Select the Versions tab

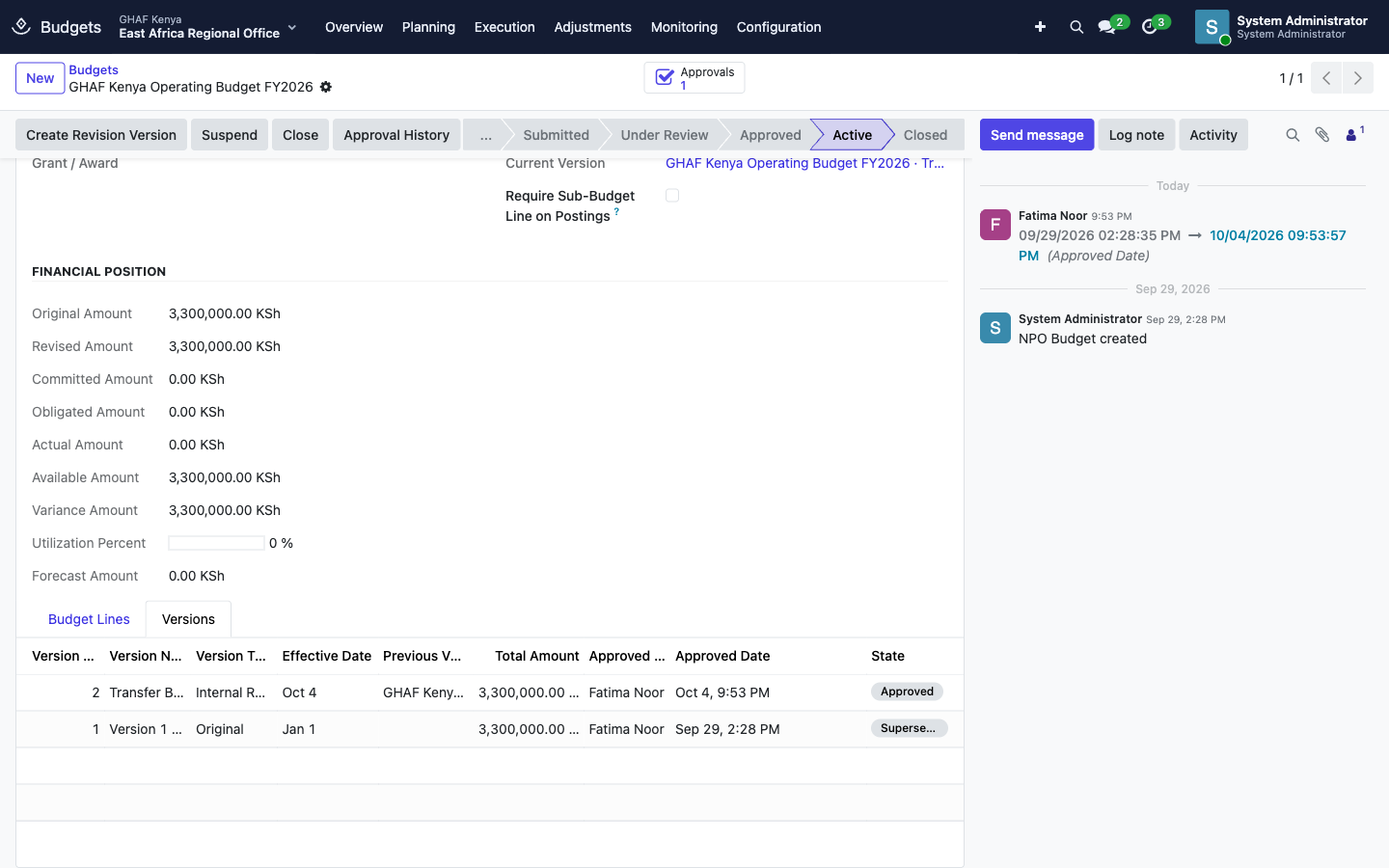tap(188, 619)
